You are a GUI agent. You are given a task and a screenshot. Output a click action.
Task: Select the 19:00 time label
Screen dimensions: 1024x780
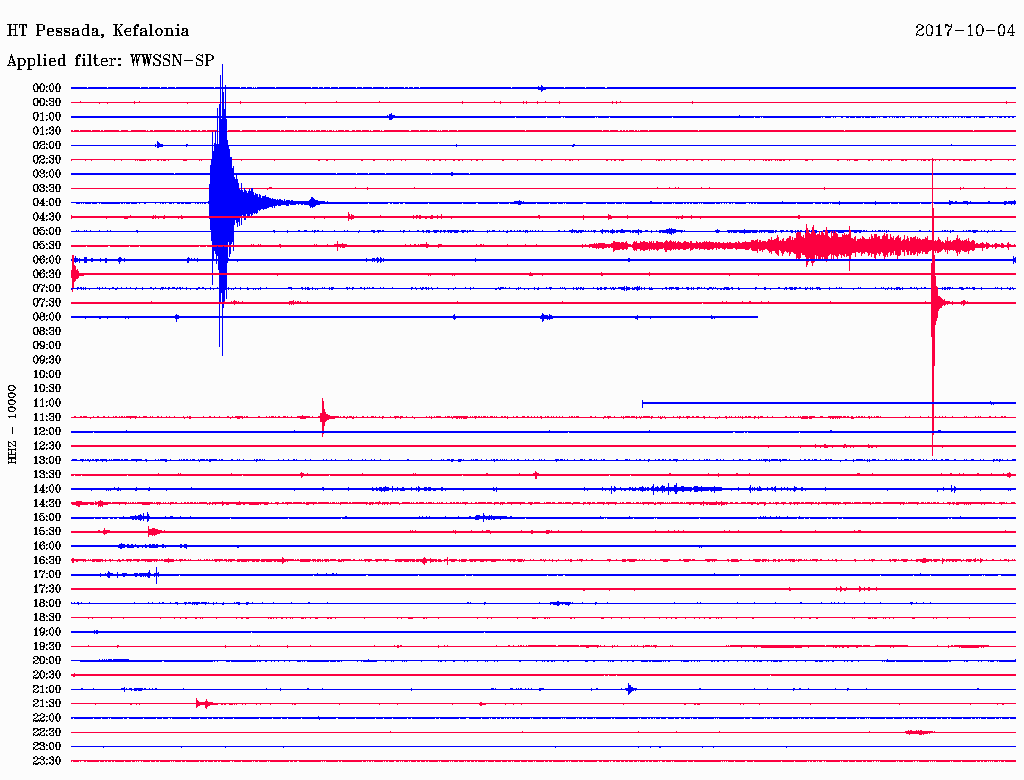pyautogui.click(x=47, y=632)
